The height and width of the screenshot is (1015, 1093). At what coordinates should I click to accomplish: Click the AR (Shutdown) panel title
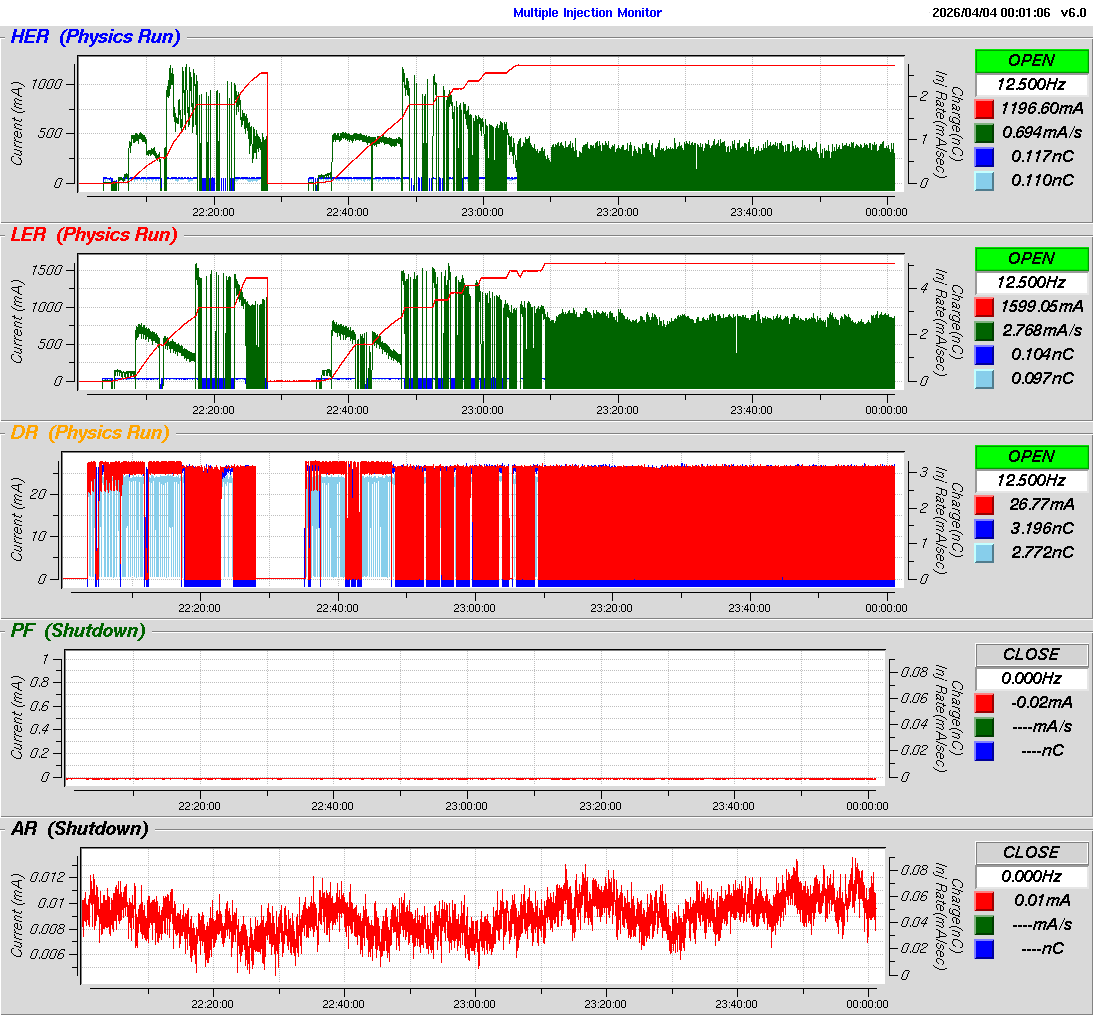[79, 829]
